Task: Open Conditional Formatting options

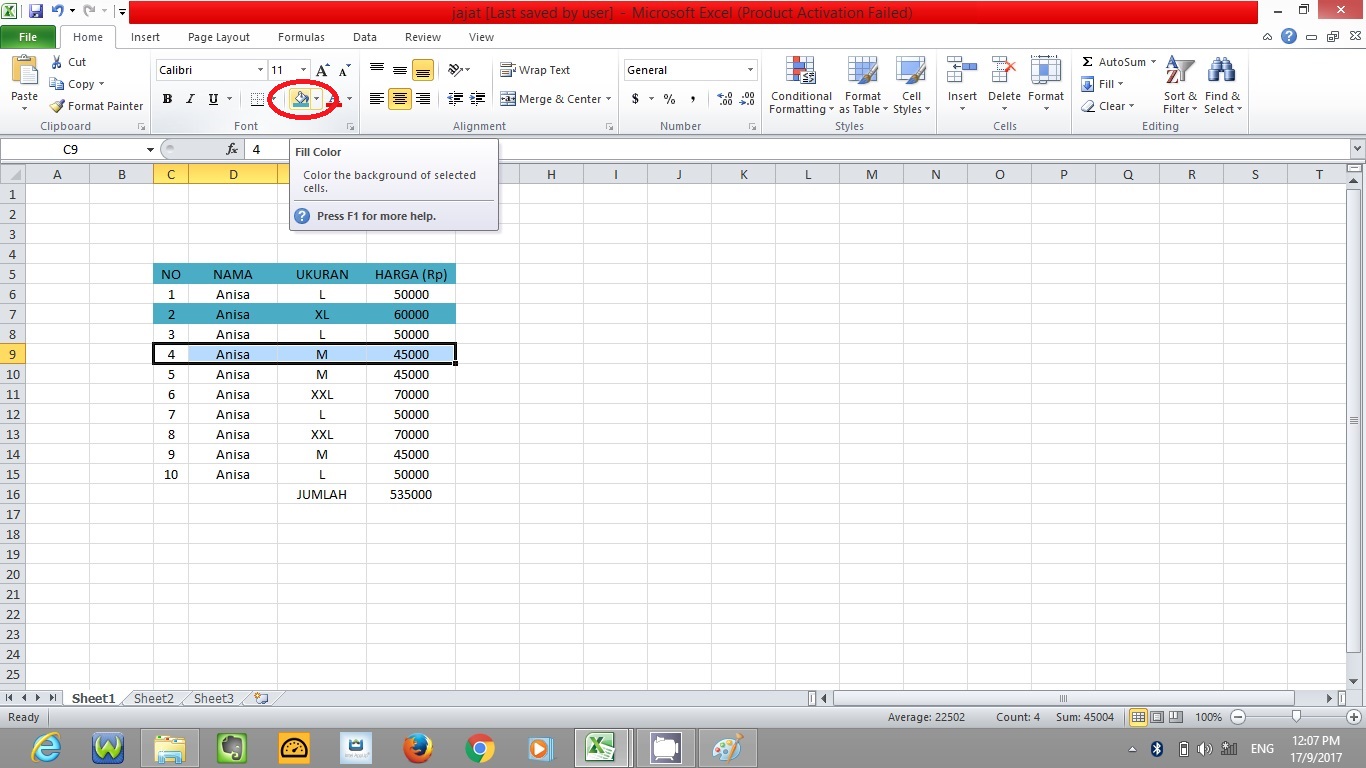Action: [800, 85]
